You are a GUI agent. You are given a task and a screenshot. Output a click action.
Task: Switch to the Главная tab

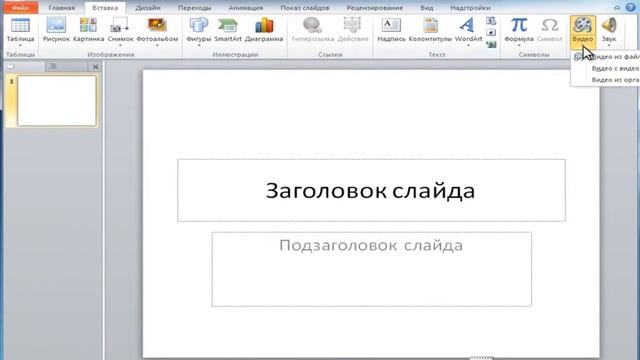click(62, 8)
